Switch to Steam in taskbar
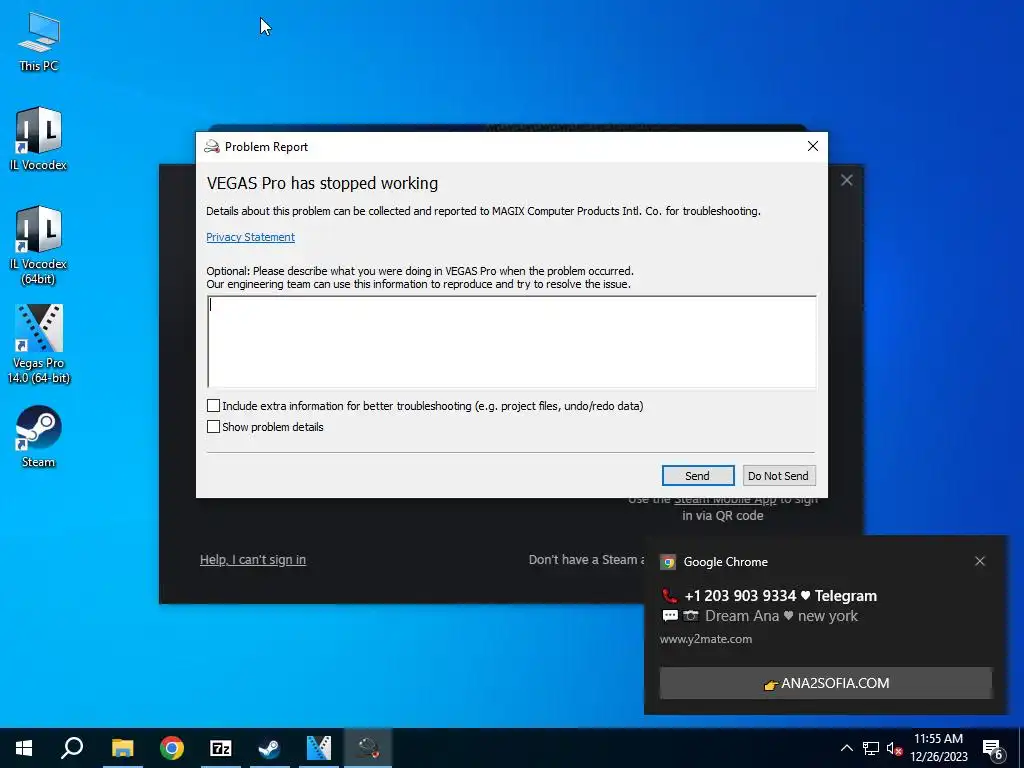The width and height of the screenshot is (1024, 768). click(269, 748)
